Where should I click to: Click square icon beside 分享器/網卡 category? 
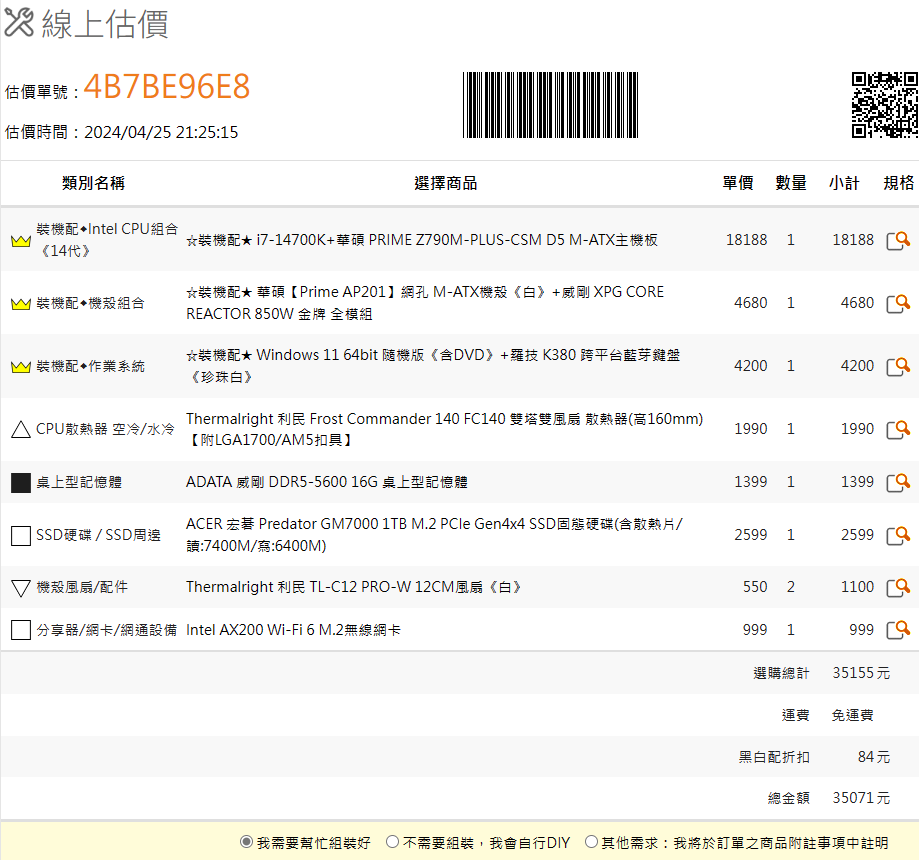pos(21,630)
